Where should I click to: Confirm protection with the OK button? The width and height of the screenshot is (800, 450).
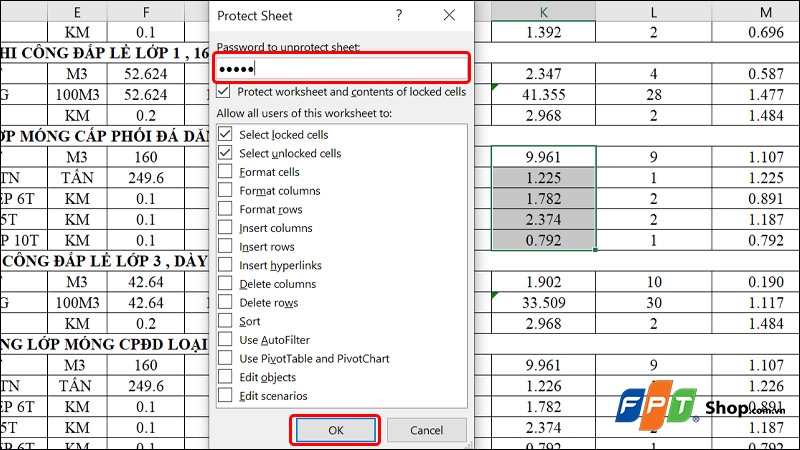click(336, 430)
